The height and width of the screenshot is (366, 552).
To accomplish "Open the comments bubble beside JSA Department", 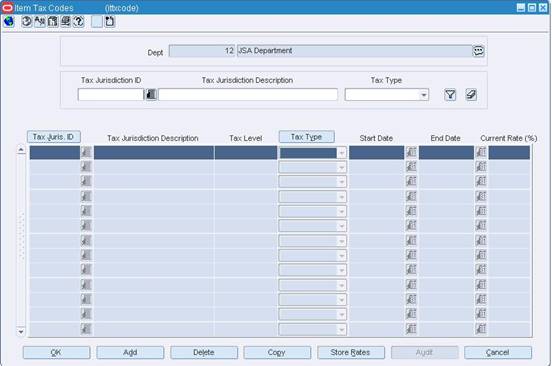I will (478, 51).
